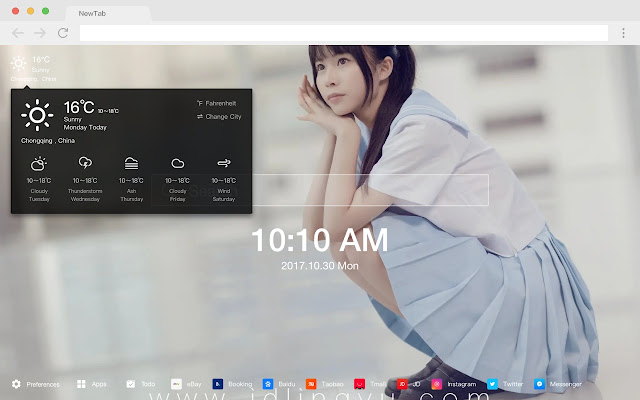Click the Chongqing, China location text
The image size is (640, 400).
(x=48, y=140)
